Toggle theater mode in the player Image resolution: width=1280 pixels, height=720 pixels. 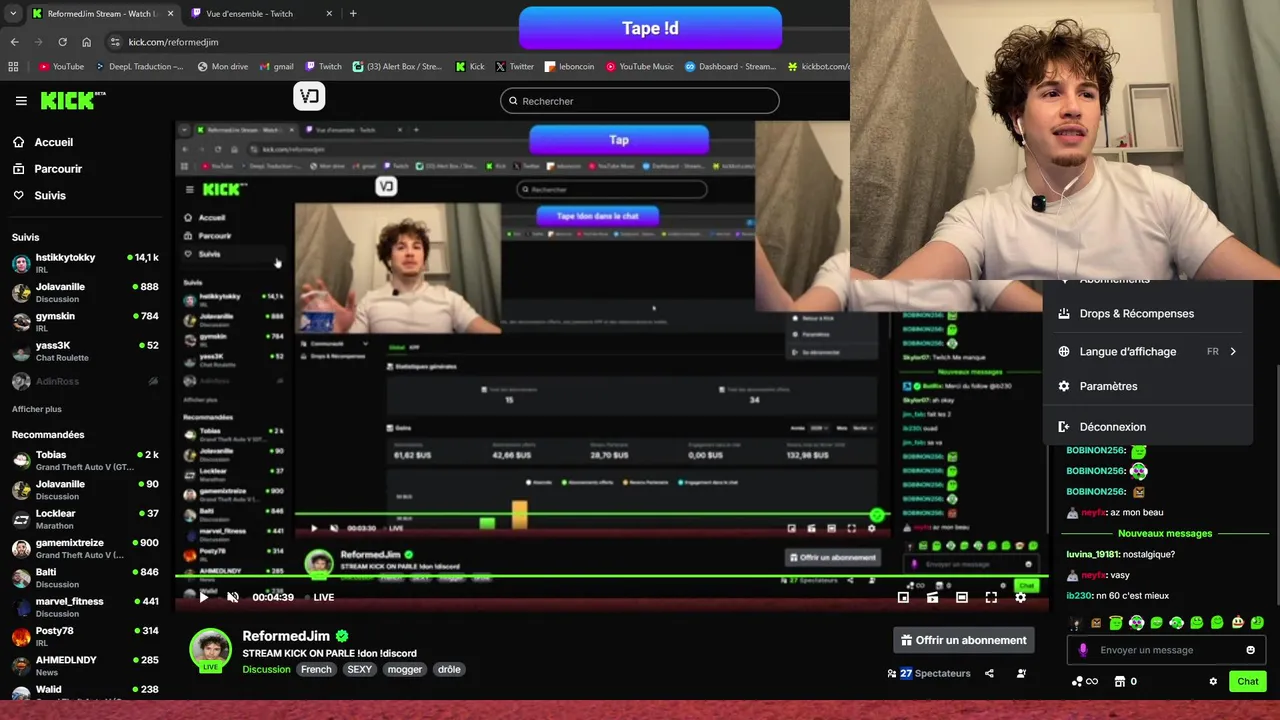click(961, 597)
